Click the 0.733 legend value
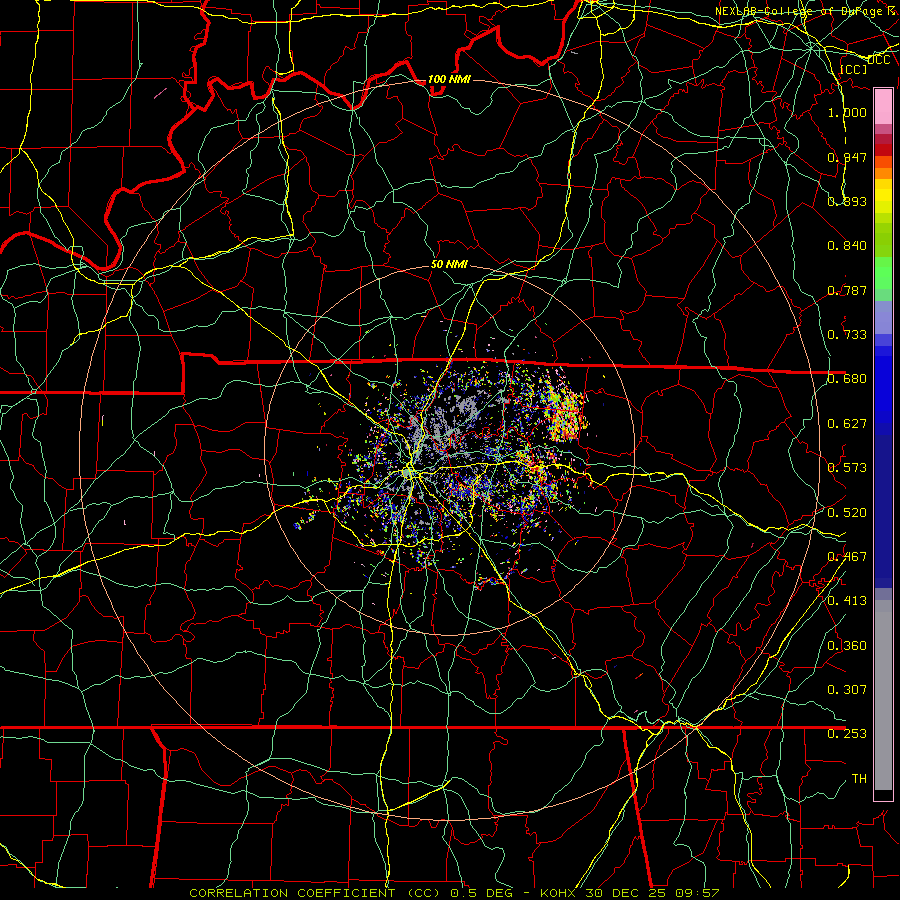This screenshot has height=900, width=900. (847, 335)
